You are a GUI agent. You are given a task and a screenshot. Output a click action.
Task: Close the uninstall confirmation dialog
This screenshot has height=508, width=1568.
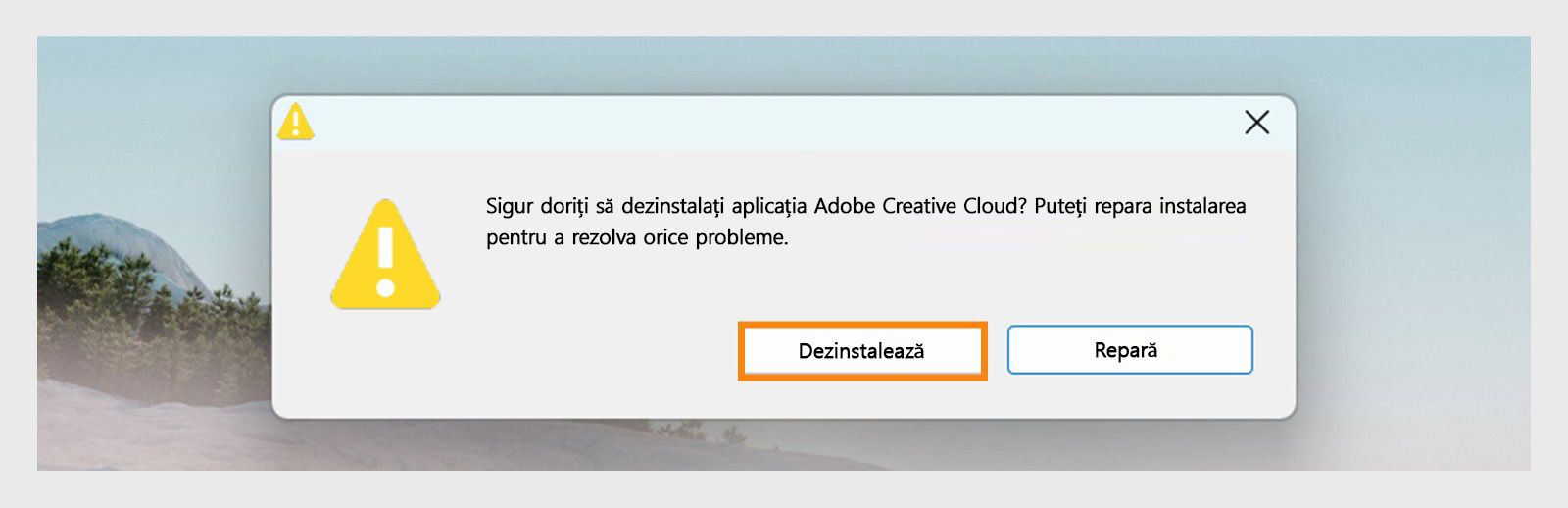point(1256,123)
